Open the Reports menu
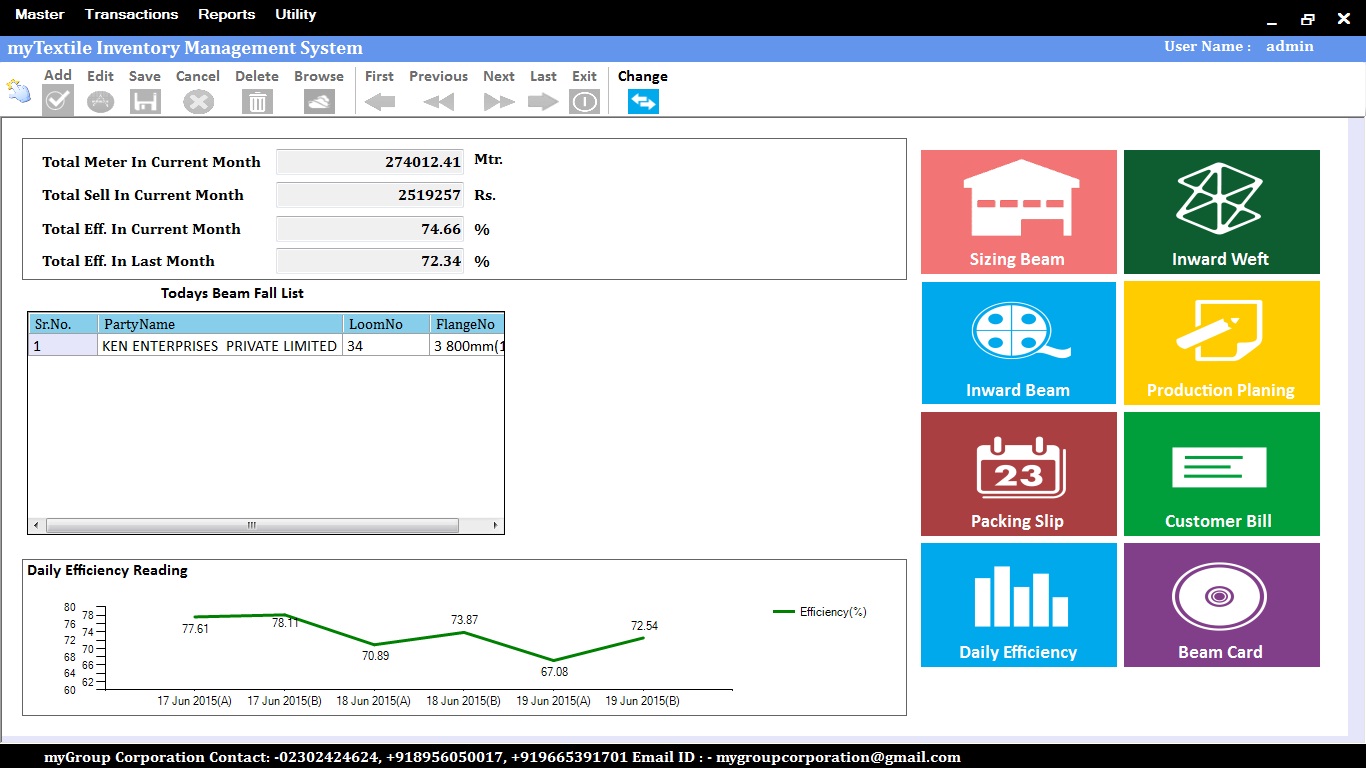This screenshot has width=1366, height=768. tap(226, 14)
